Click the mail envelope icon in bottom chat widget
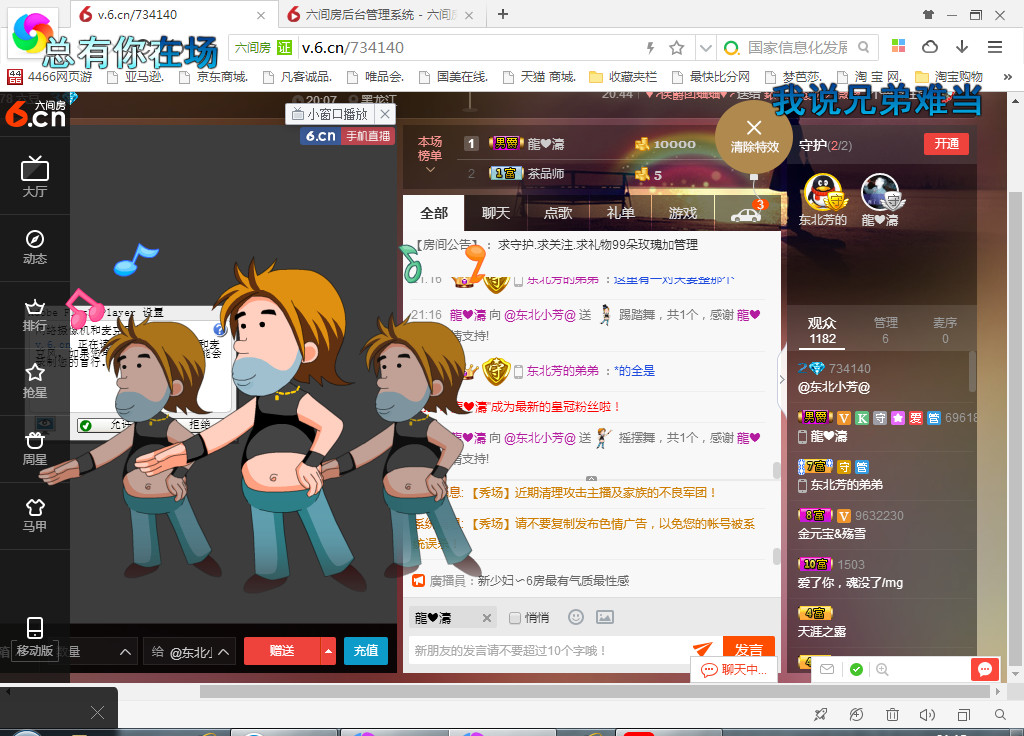 tap(827, 669)
